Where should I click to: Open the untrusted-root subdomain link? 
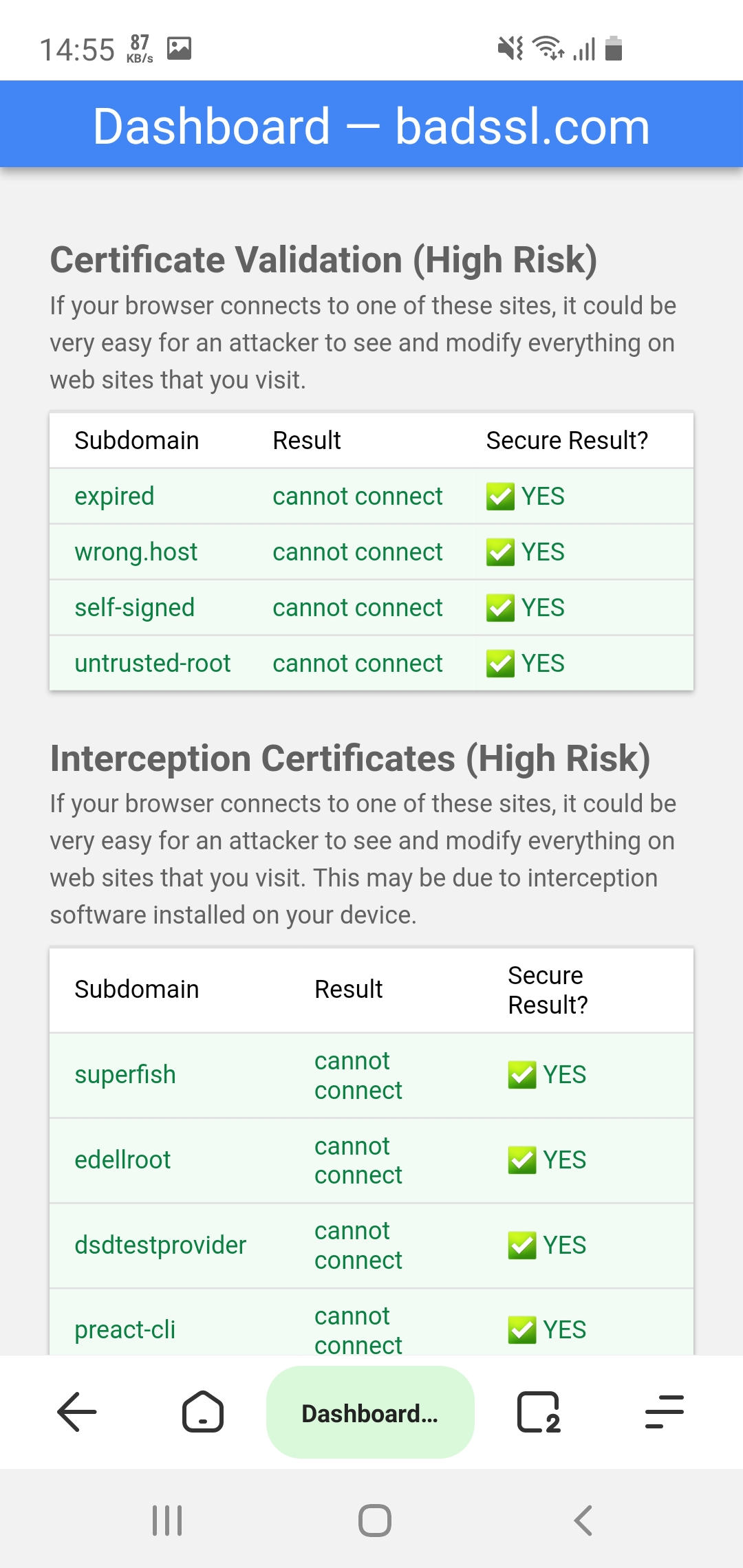pos(152,664)
